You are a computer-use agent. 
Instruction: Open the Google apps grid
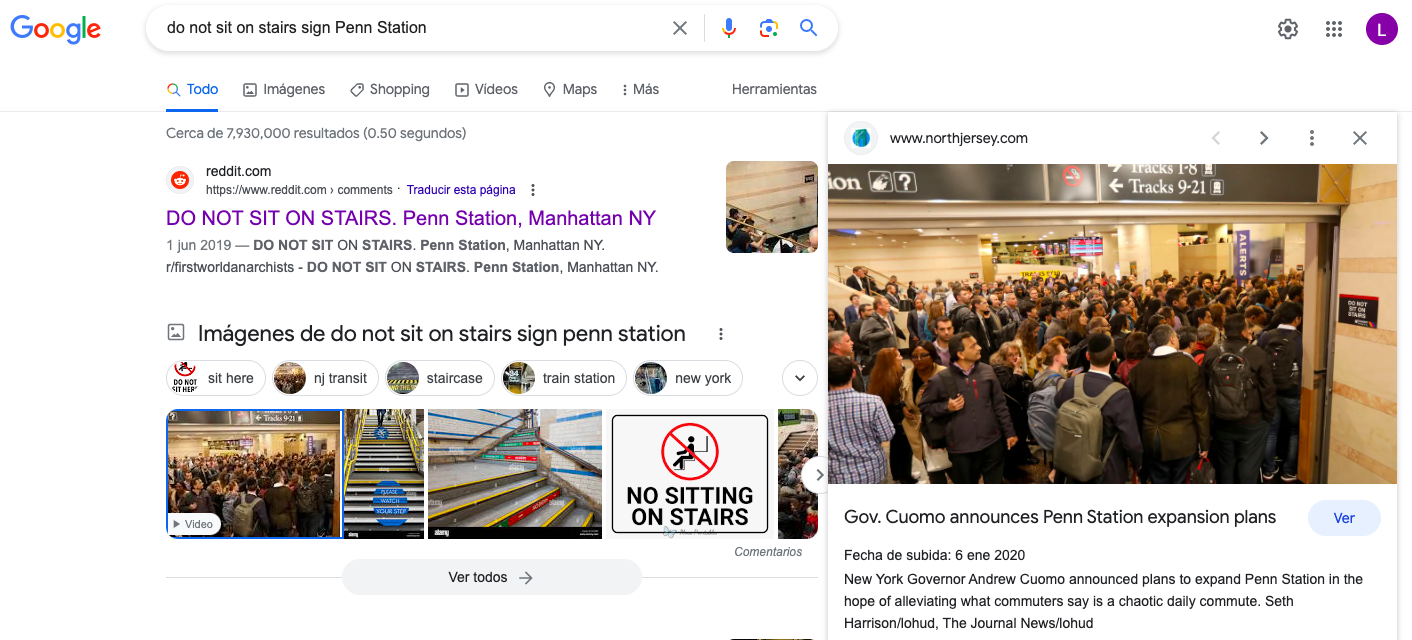[1333, 29]
